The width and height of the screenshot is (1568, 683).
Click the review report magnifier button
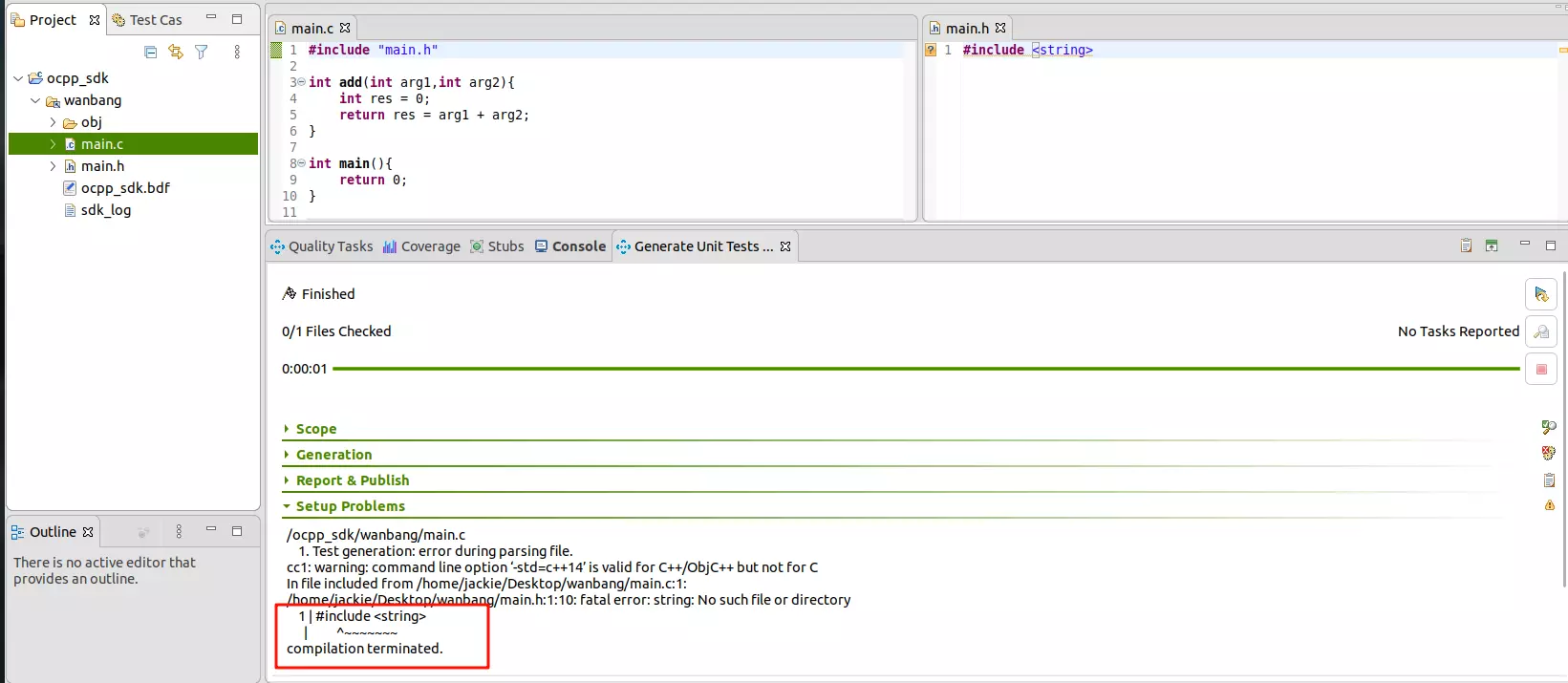pos(1540,331)
